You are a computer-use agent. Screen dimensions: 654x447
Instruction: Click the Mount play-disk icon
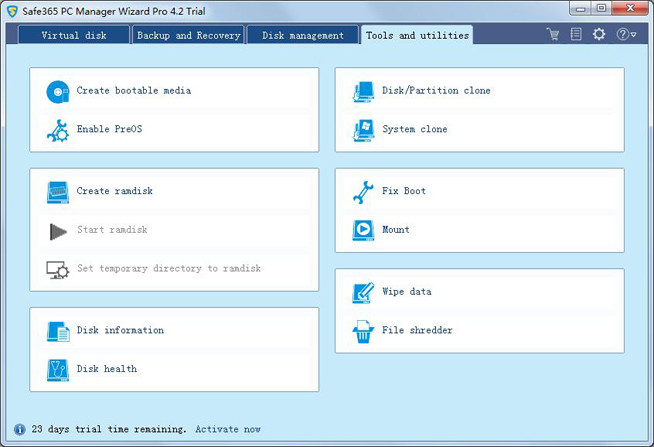click(363, 231)
